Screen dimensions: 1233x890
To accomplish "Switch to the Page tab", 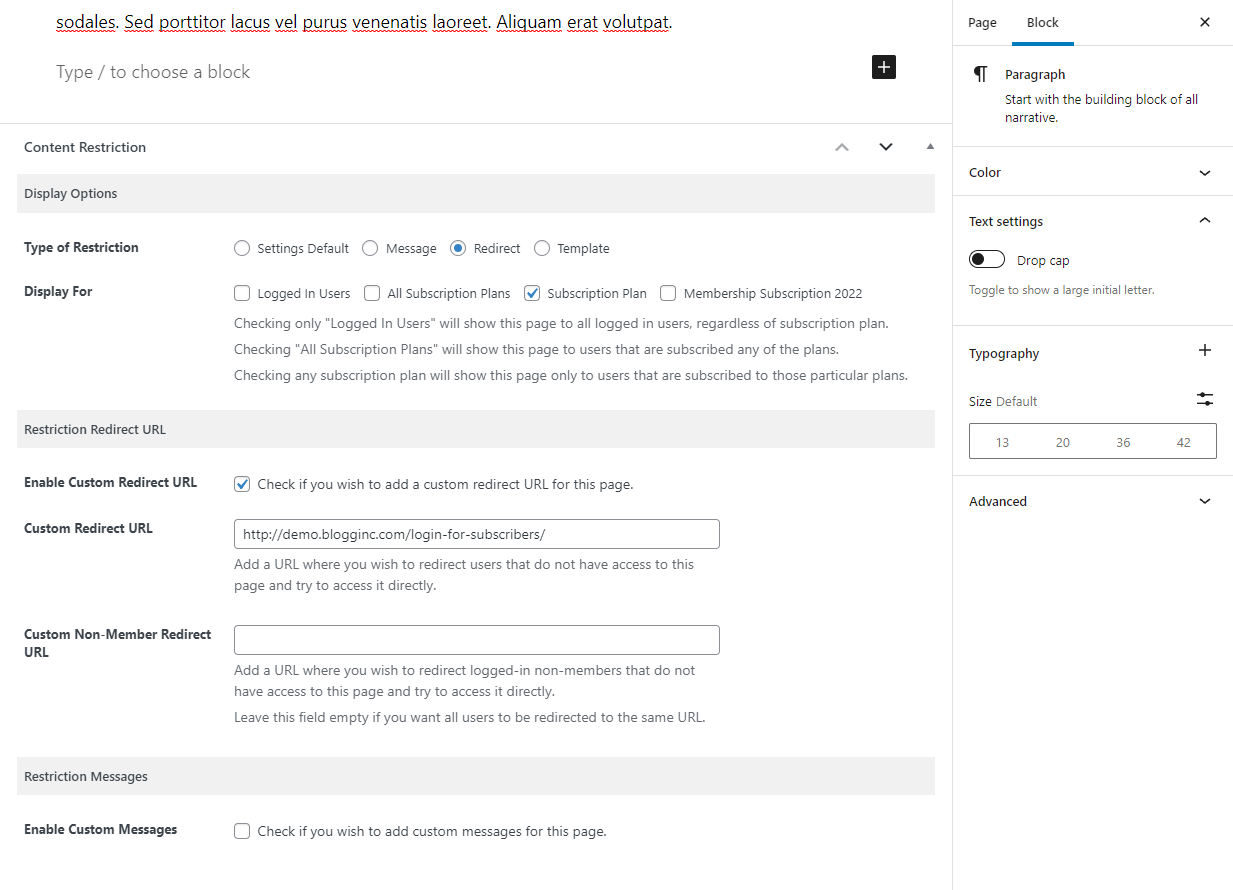I will 982,22.
